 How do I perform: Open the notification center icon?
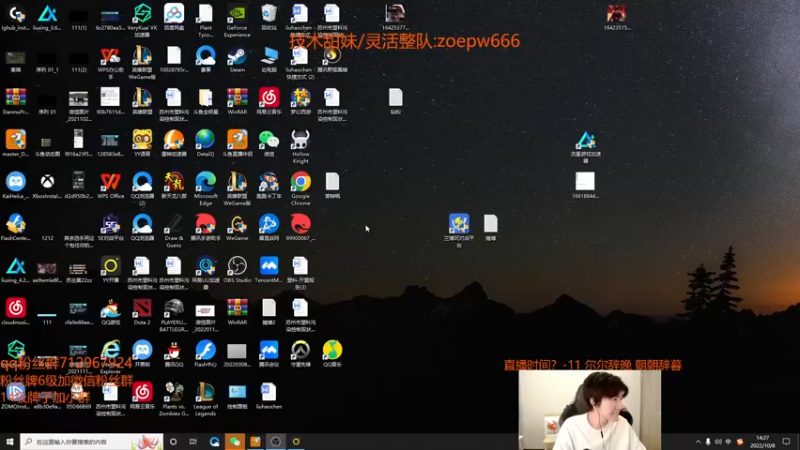pos(787,442)
